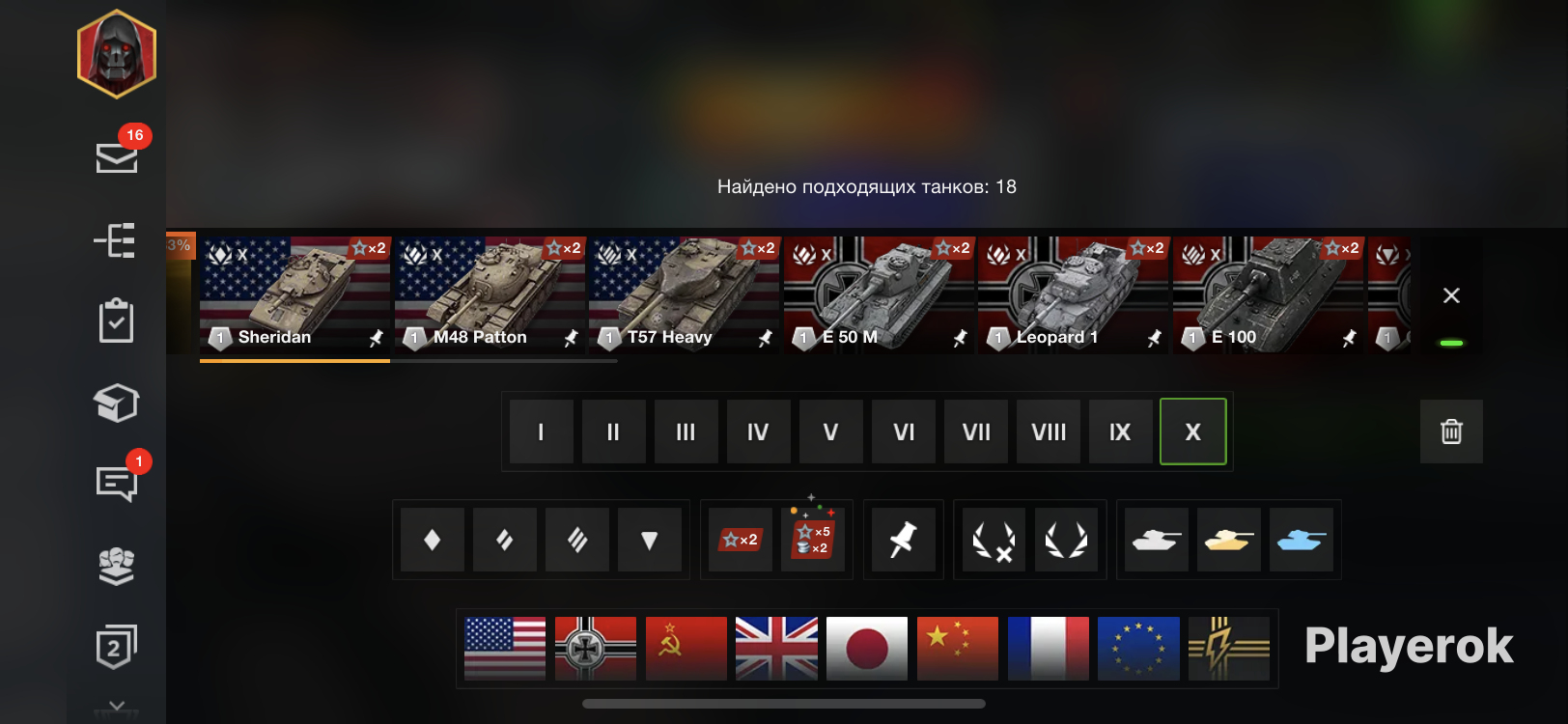Close the tank filter panel
This screenshot has height=724, width=1568.
(1451, 295)
